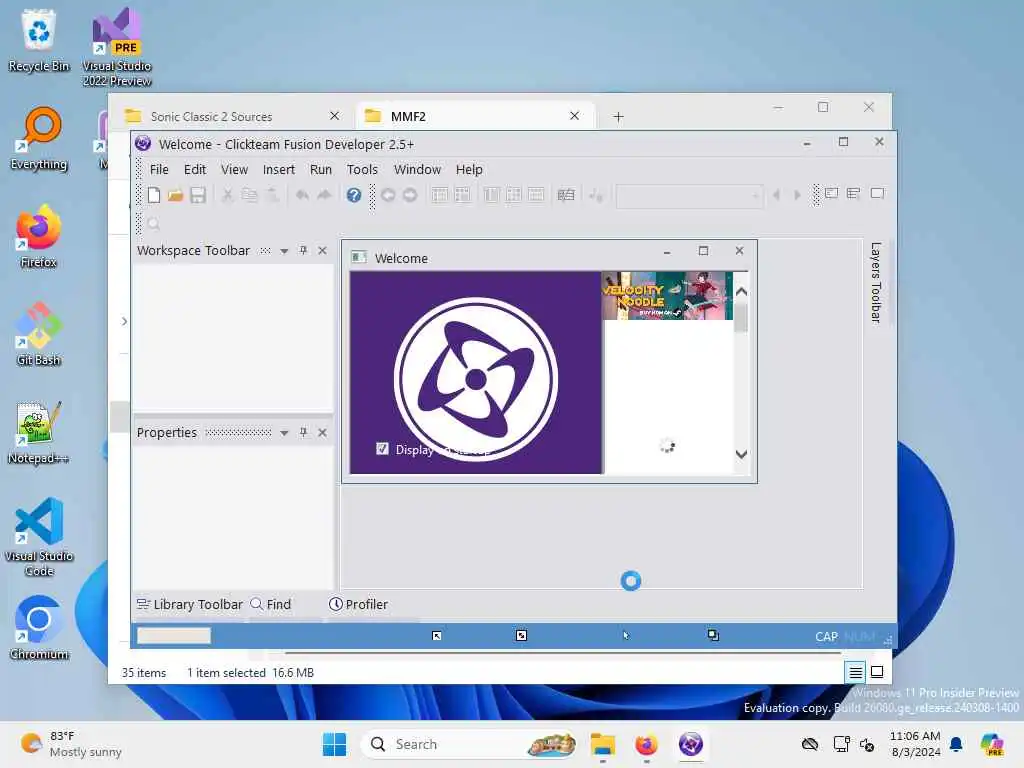Expand the Properties panel options arrow
This screenshot has width=1024, height=768.
point(284,433)
